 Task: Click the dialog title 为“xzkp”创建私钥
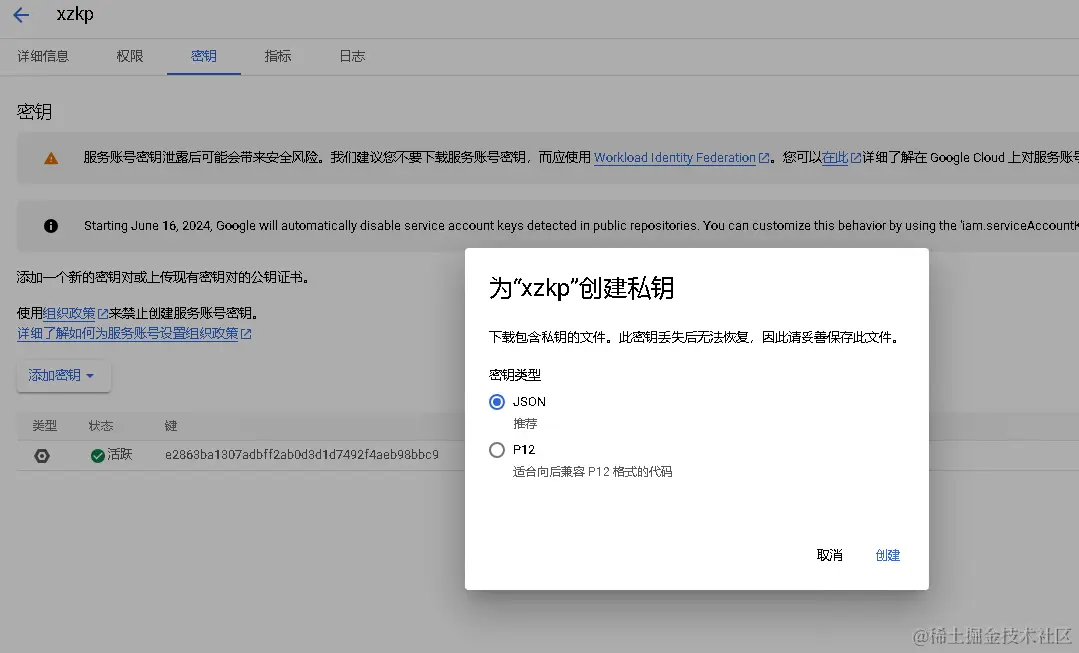(581, 288)
